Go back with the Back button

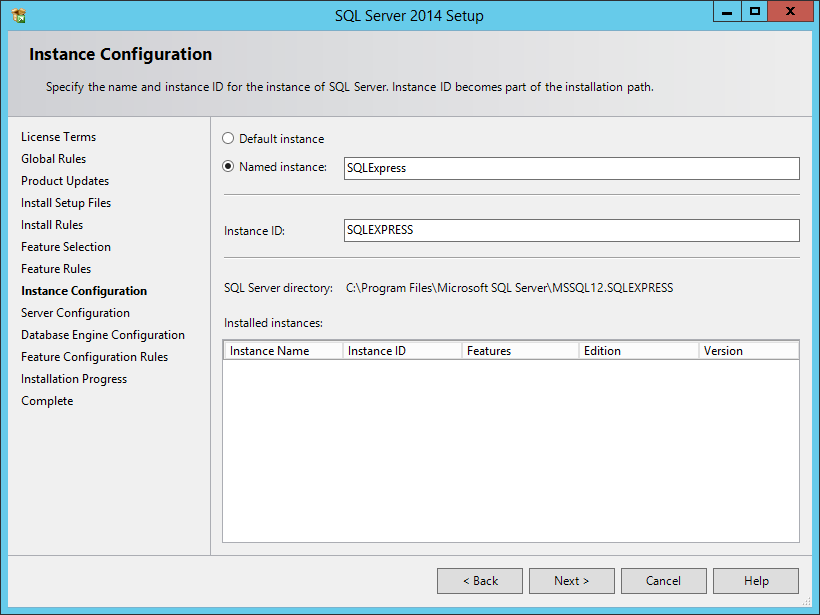[x=480, y=581]
